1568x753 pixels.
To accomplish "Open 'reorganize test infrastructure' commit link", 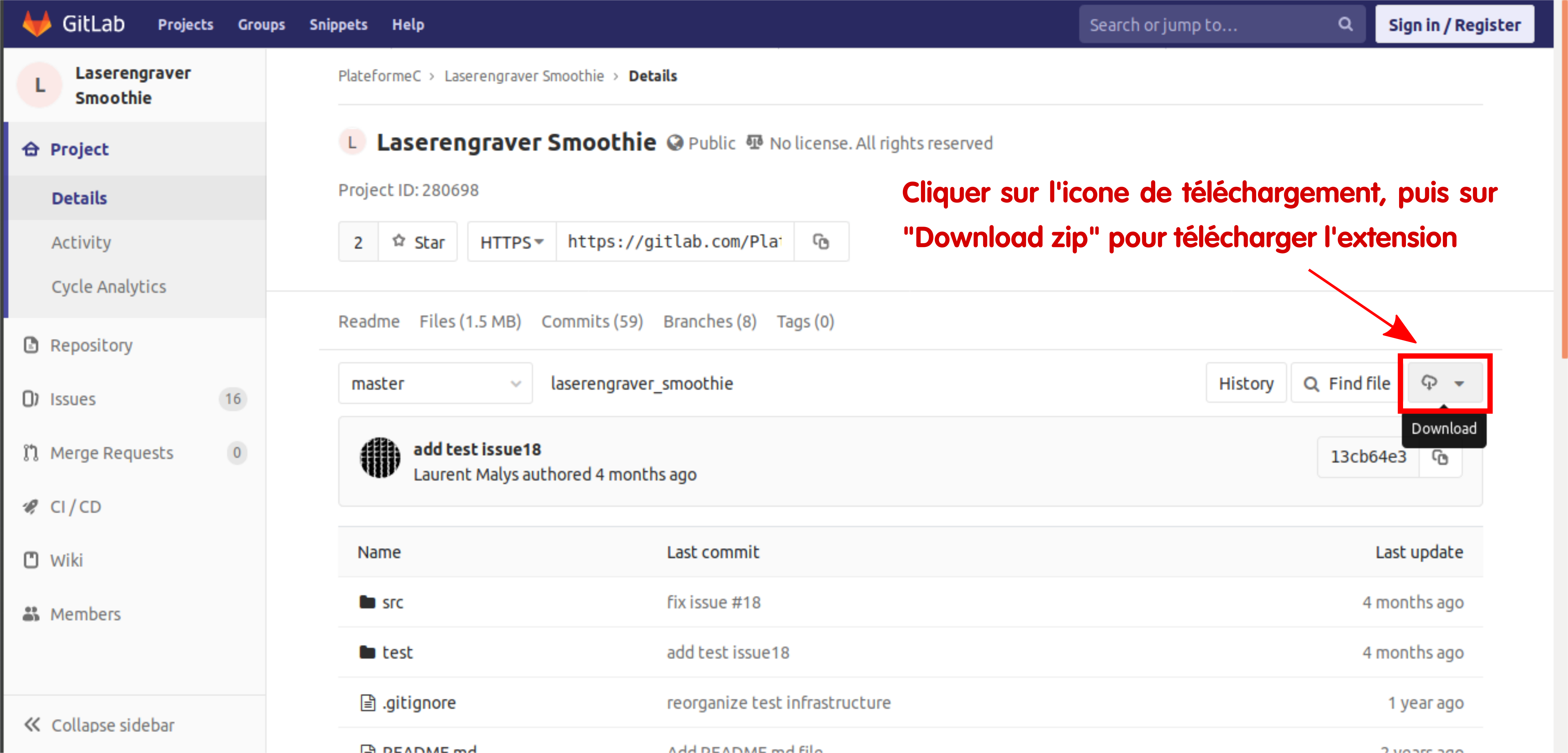I will (x=778, y=703).
